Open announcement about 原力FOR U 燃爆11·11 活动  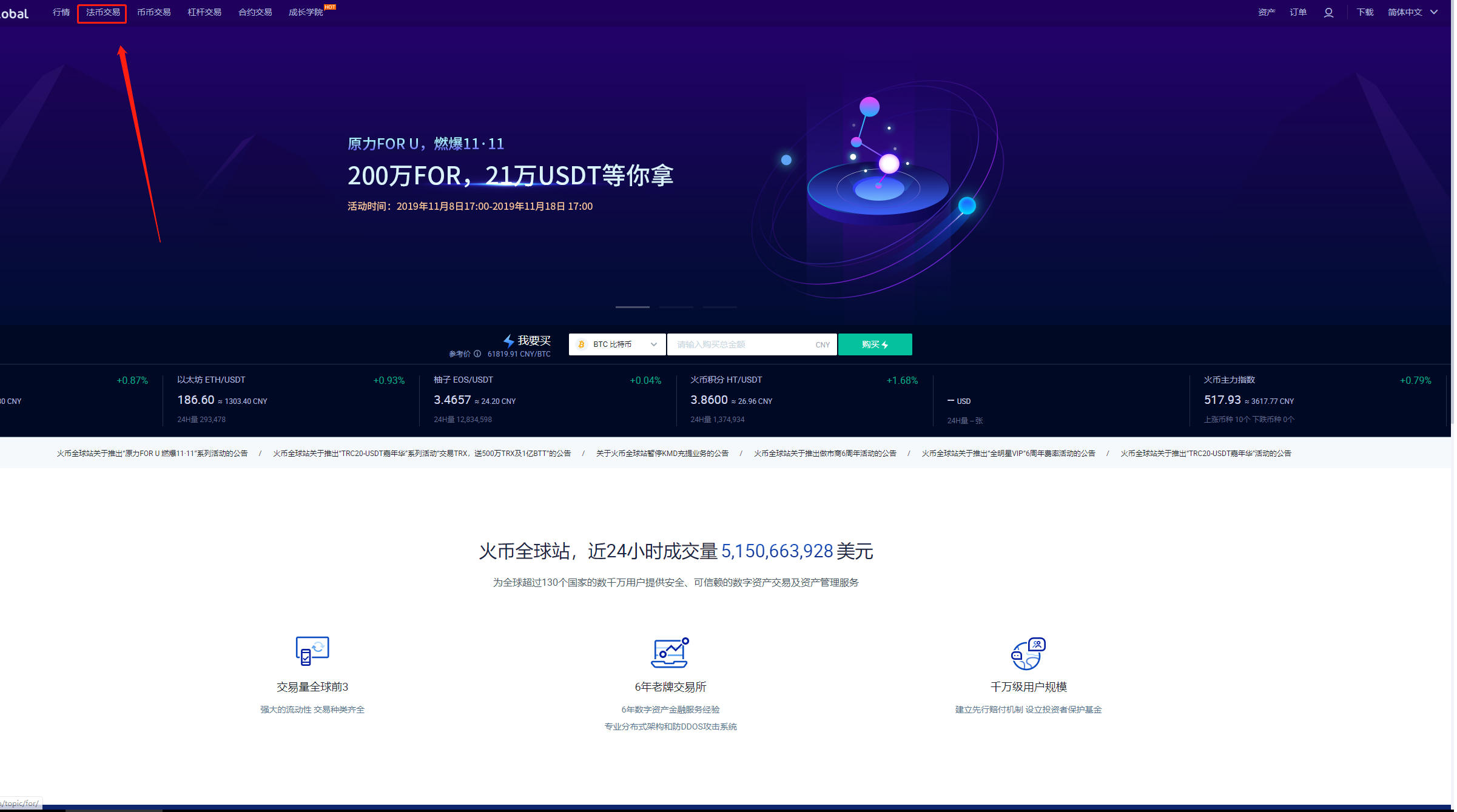click(x=152, y=454)
